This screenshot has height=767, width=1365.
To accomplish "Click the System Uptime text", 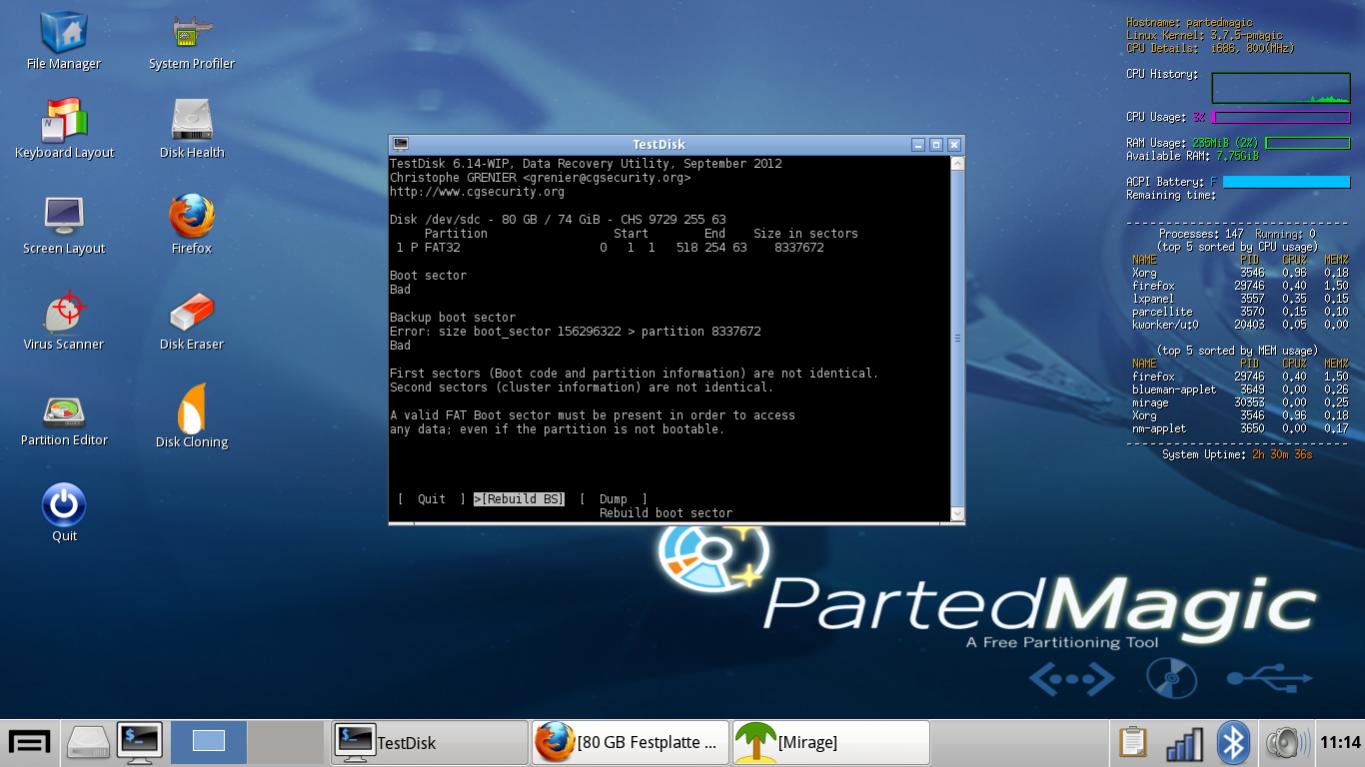I will click(1237, 454).
